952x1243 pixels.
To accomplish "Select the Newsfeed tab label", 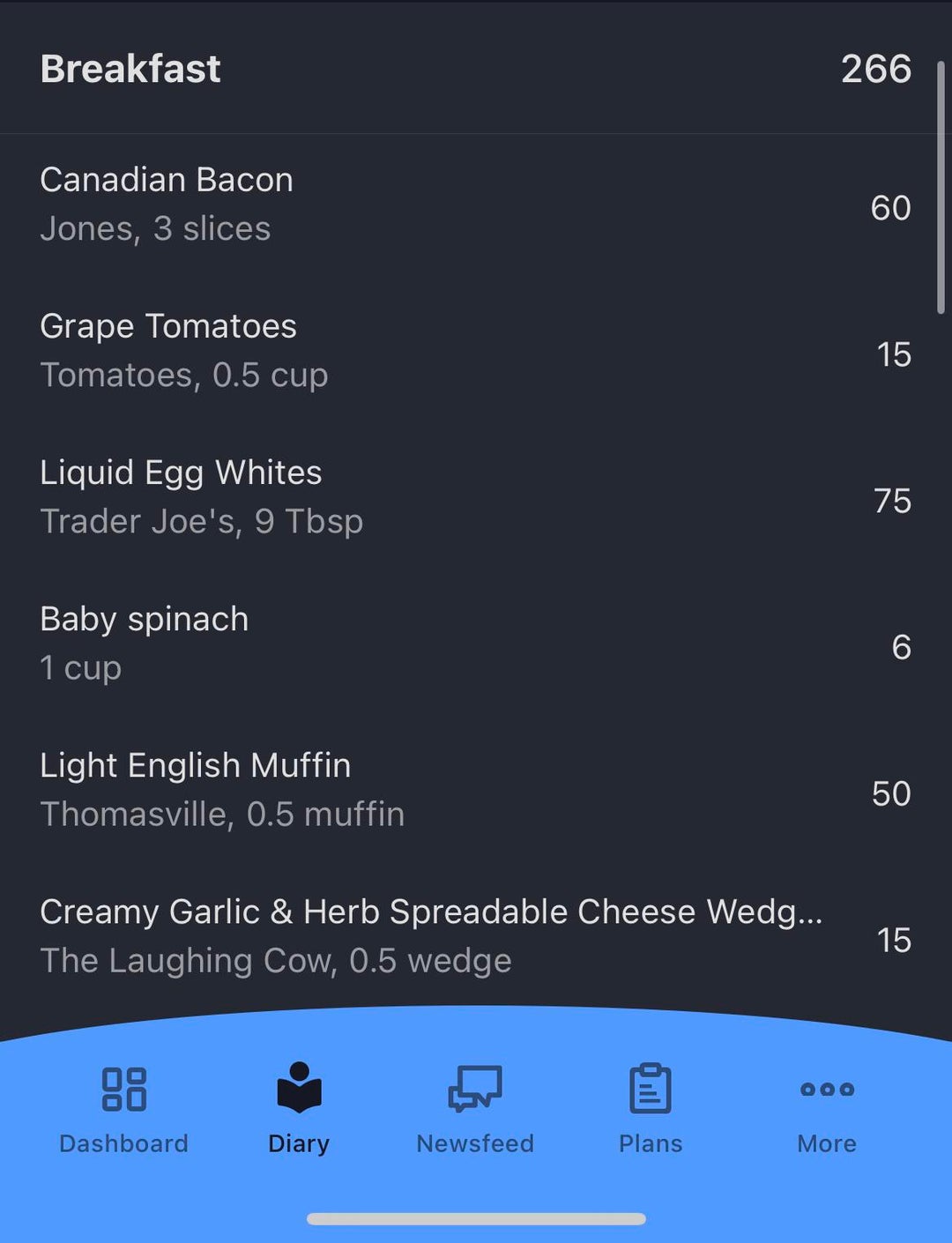I will point(475,1143).
